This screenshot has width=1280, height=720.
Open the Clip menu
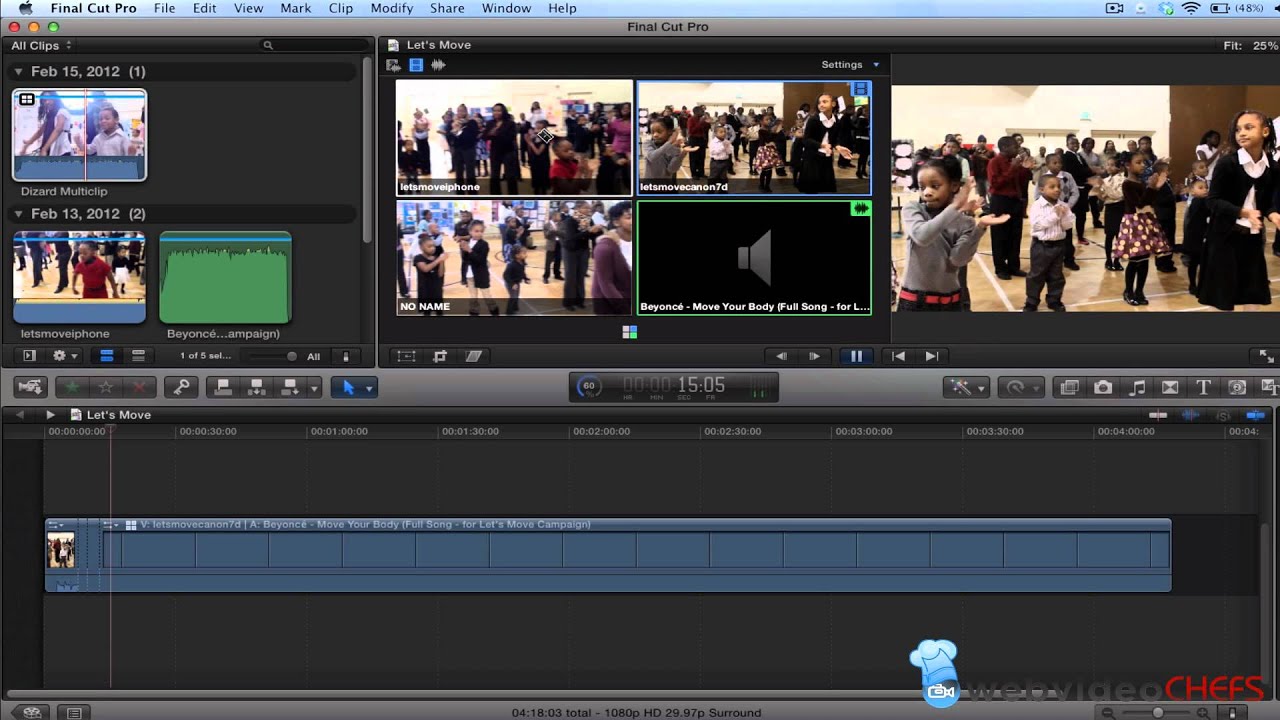point(341,8)
